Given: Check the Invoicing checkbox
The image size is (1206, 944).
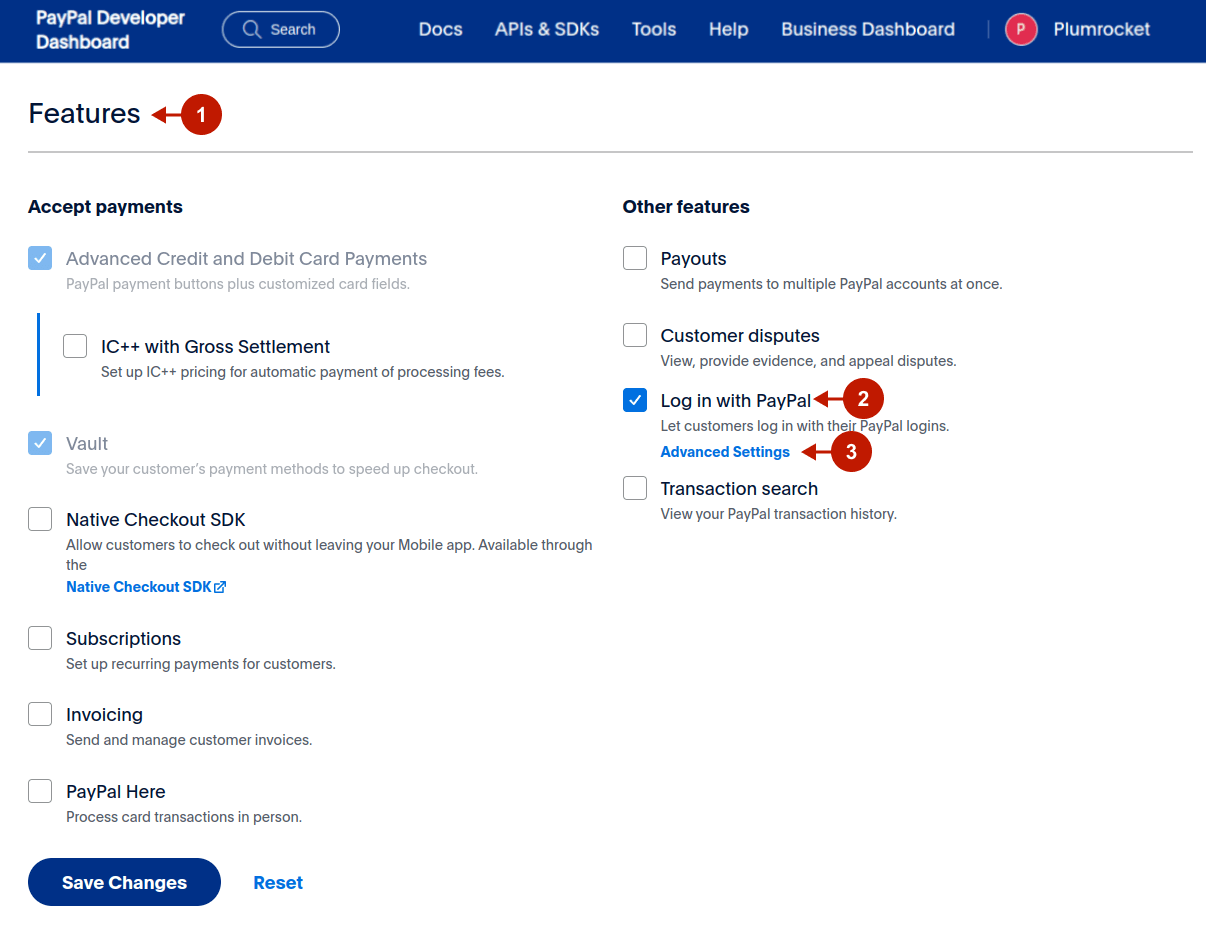Looking at the screenshot, I should (x=40, y=715).
